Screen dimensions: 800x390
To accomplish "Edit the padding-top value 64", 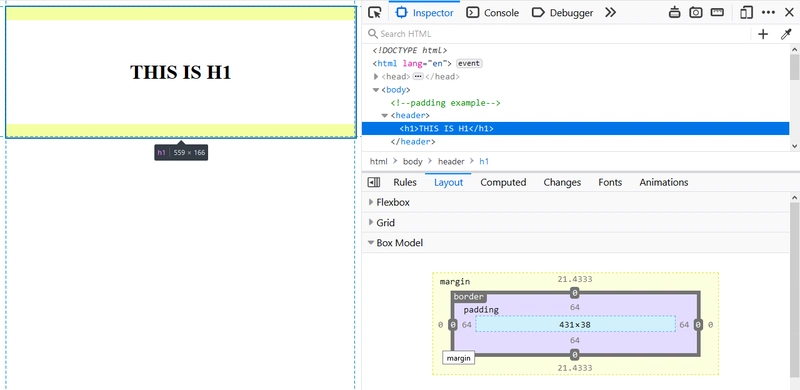I will pyautogui.click(x=575, y=307).
